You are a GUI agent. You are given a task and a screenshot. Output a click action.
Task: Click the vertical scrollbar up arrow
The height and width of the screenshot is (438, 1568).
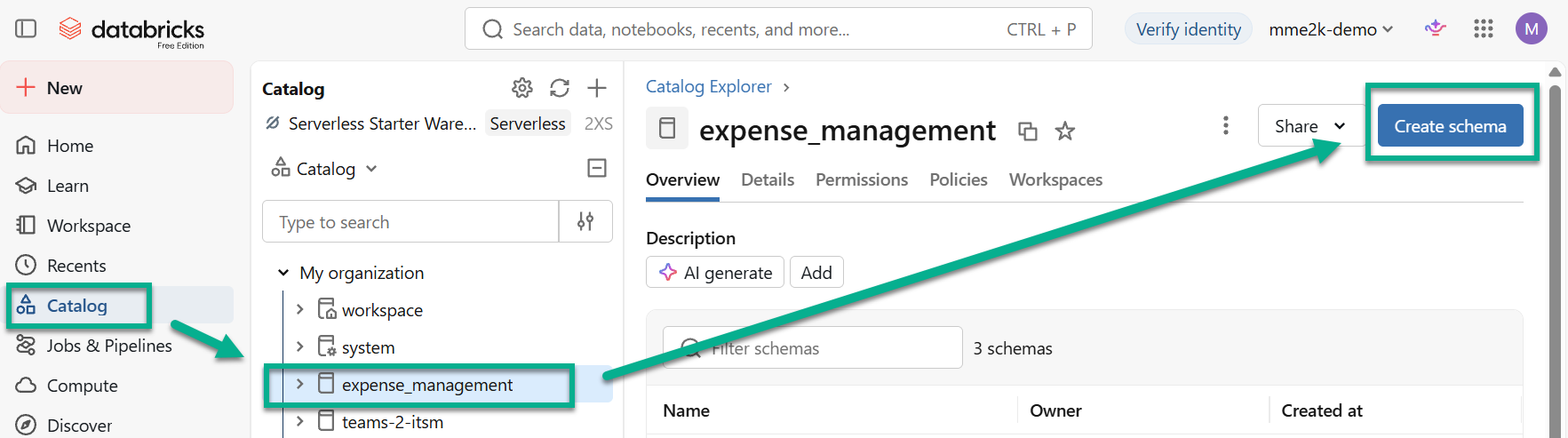pyautogui.click(x=1555, y=71)
